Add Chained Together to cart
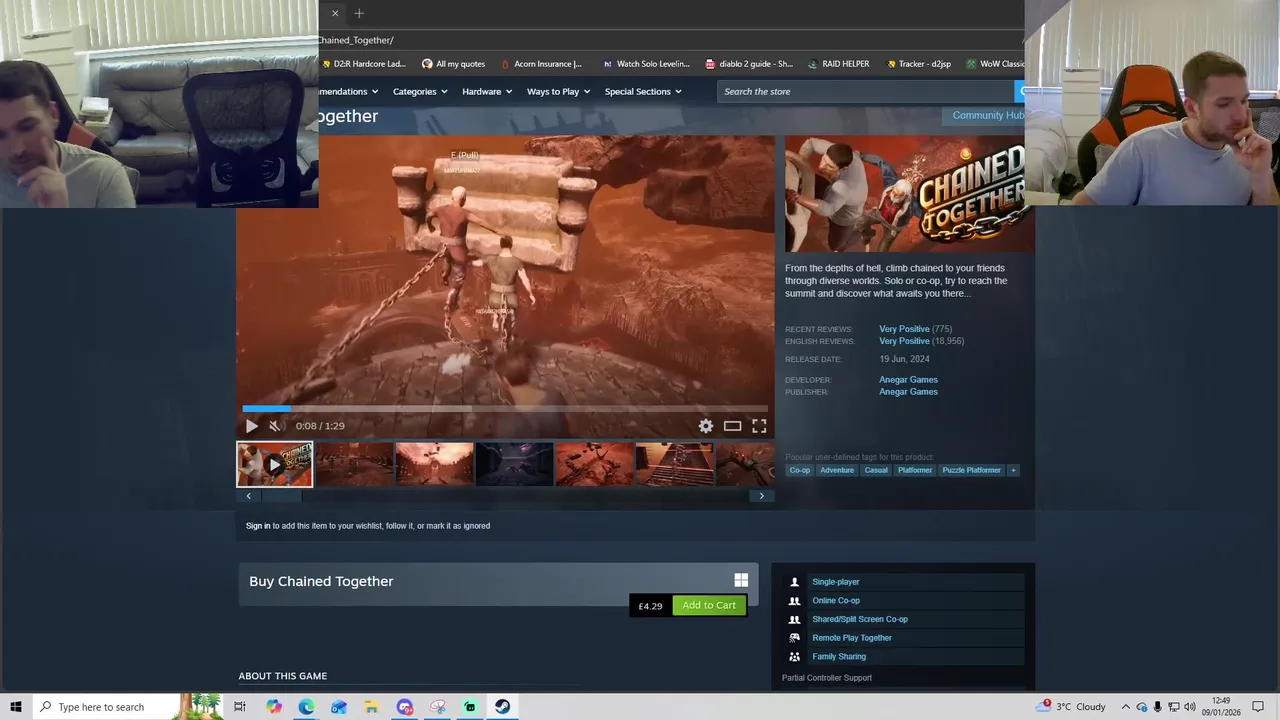 tap(709, 605)
